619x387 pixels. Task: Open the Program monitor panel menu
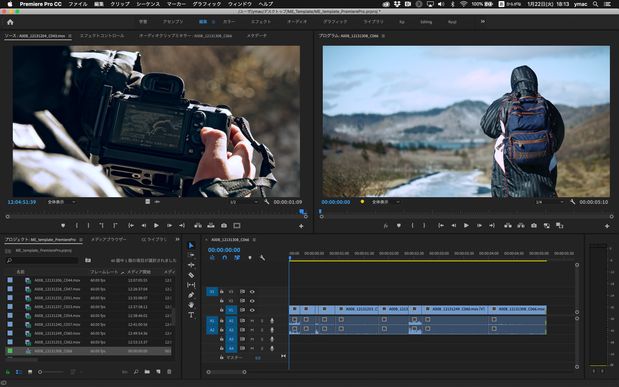pos(383,36)
